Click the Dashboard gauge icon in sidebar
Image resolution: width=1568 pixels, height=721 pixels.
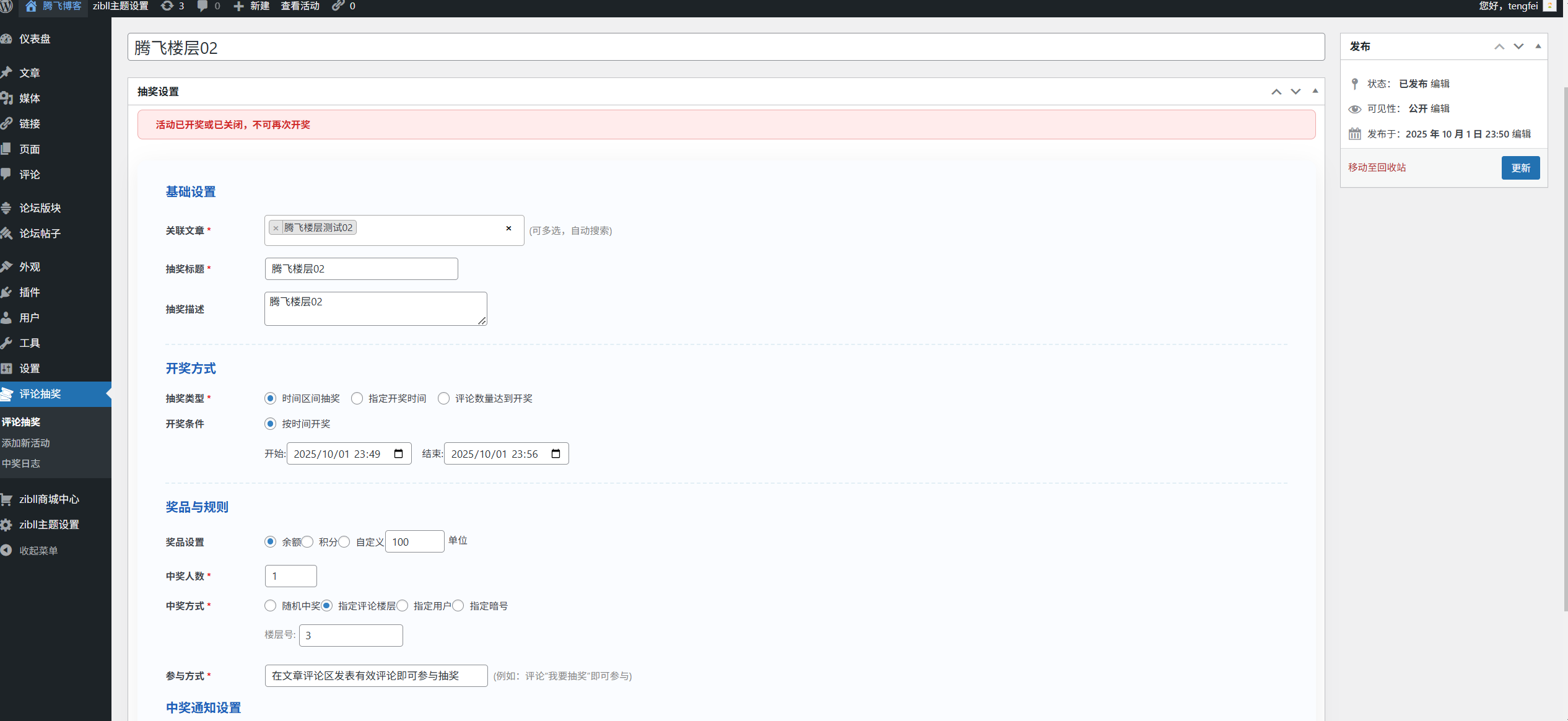pos(6,38)
